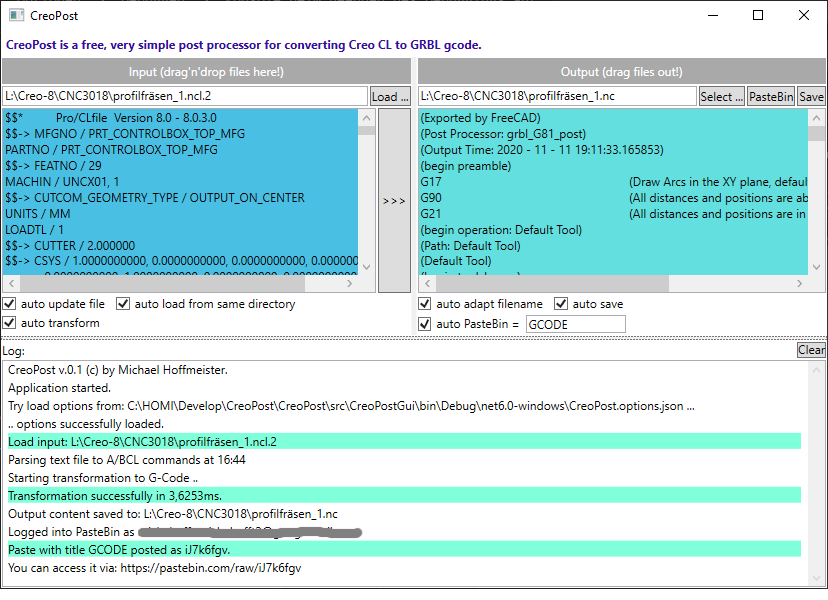Click '.. options successfully loaded.' log line
The image size is (828, 600).
pos(86,424)
